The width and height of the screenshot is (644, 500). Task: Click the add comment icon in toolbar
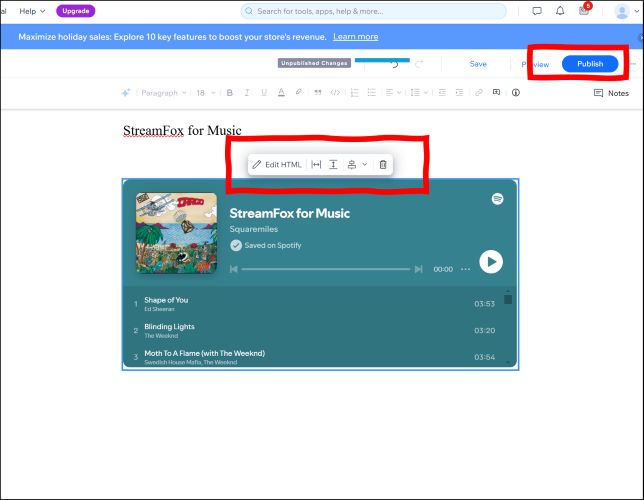[497, 92]
